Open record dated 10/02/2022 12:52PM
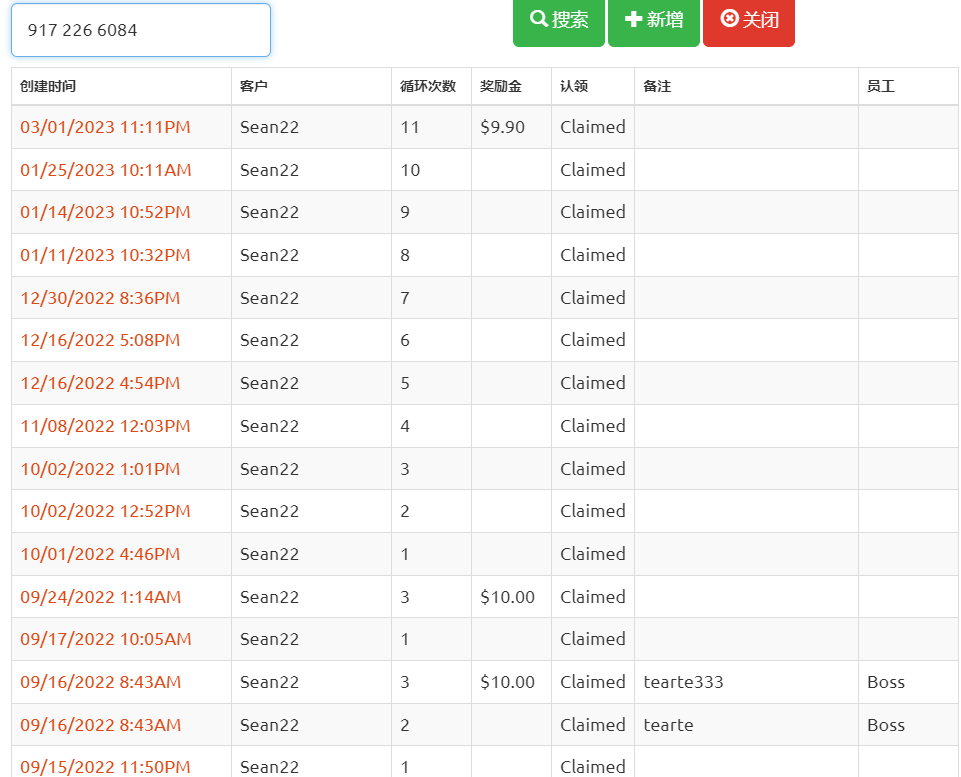 click(x=105, y=511)
